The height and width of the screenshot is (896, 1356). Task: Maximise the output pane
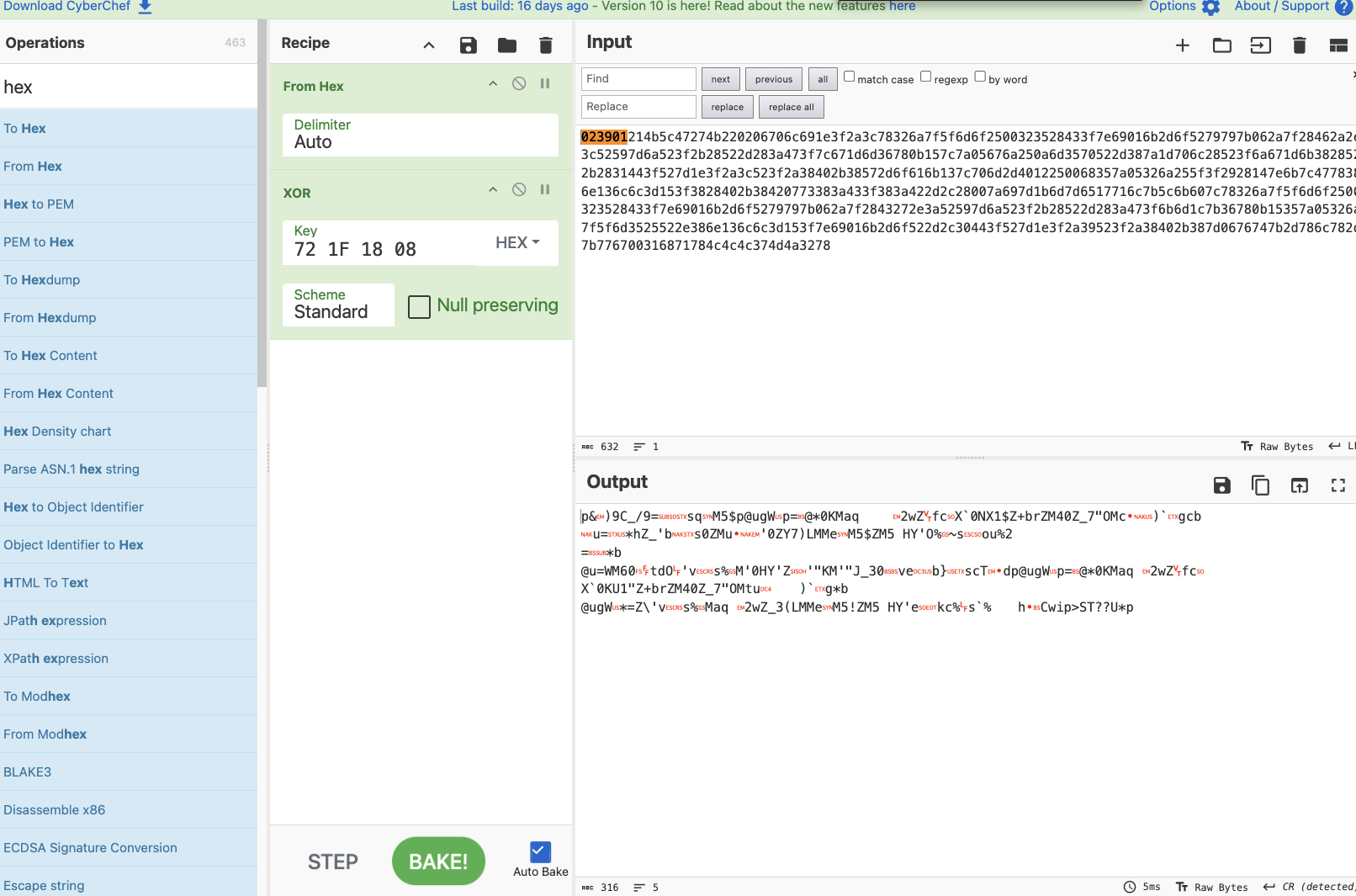click(x=1337, y=485)
